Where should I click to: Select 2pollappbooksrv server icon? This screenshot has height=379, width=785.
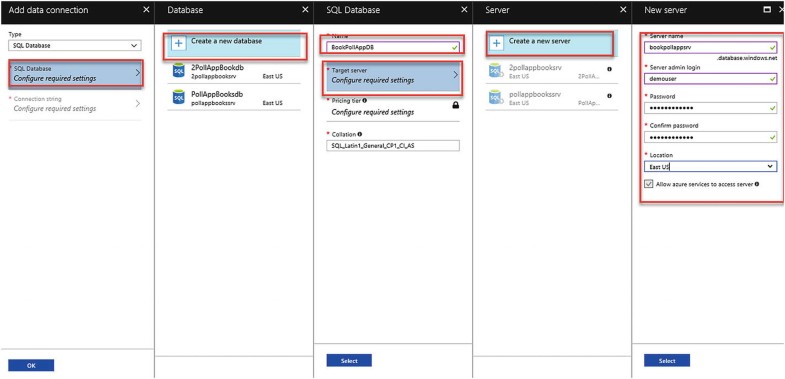click(495, 71)
